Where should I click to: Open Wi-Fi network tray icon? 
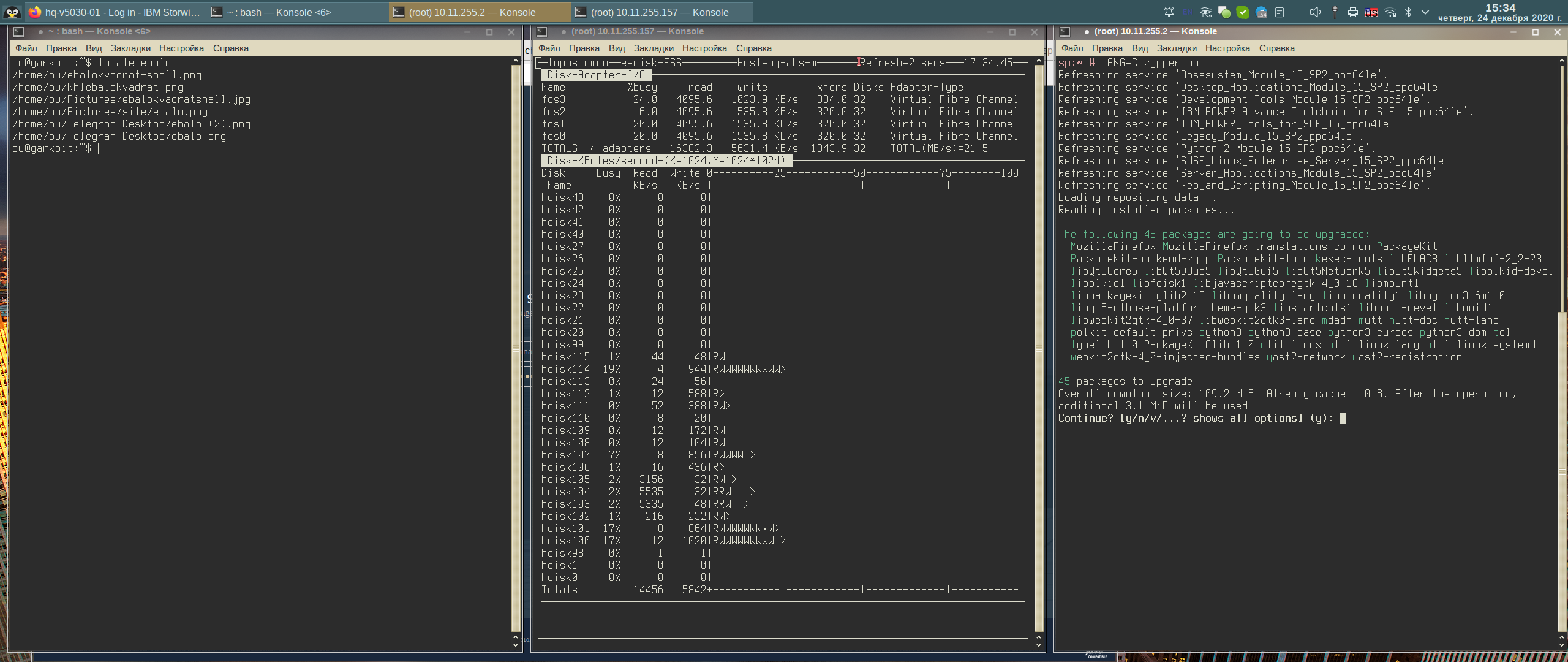pyautogui.click(x=1390, y=12)
